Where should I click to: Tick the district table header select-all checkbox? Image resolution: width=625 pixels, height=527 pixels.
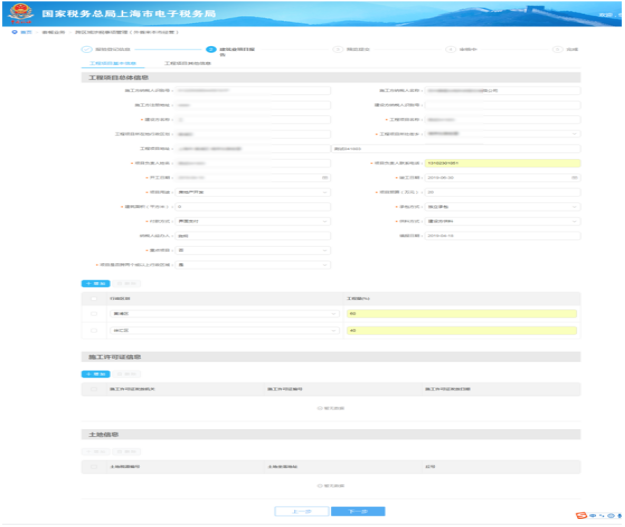pos(94,299)
